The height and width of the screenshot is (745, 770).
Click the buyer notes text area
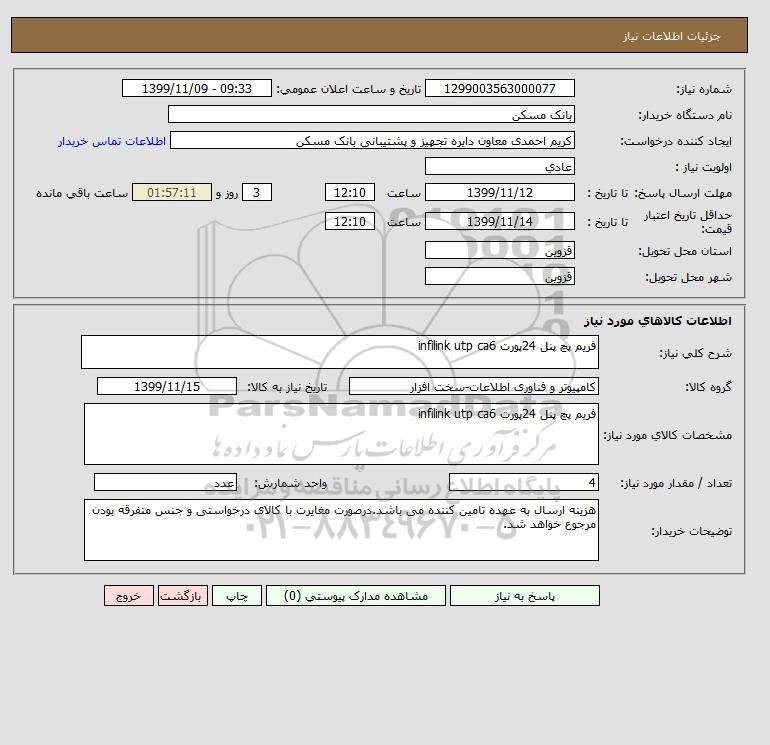(341, 530)
